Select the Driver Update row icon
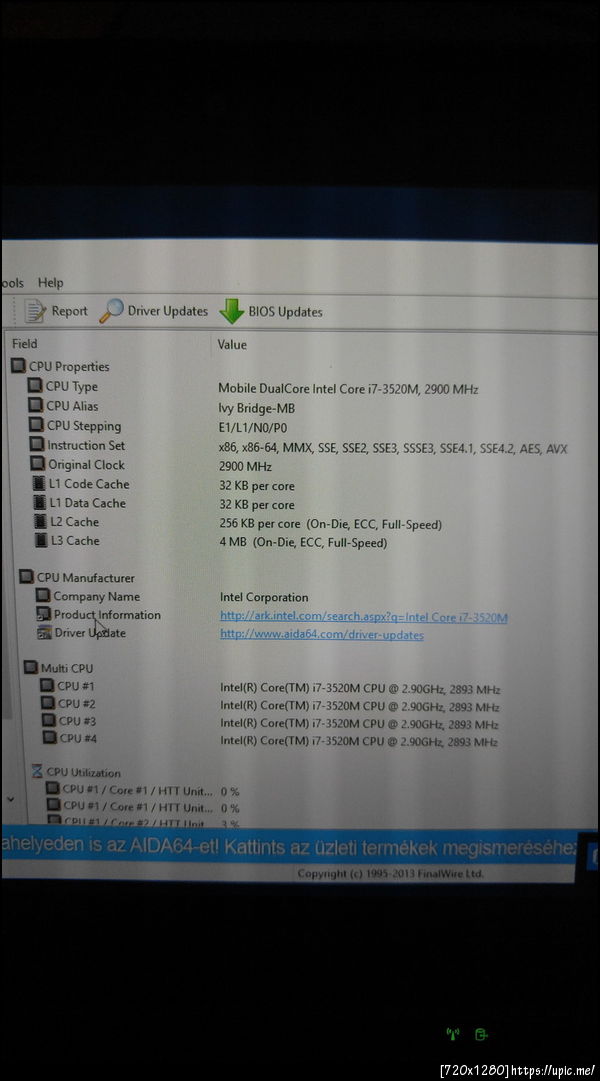Viewport: 600px width, 1081px height. point(44,632)
